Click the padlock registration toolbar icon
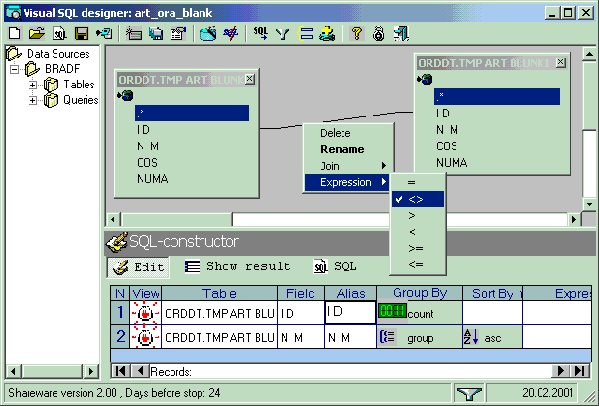 coord(379,34)
